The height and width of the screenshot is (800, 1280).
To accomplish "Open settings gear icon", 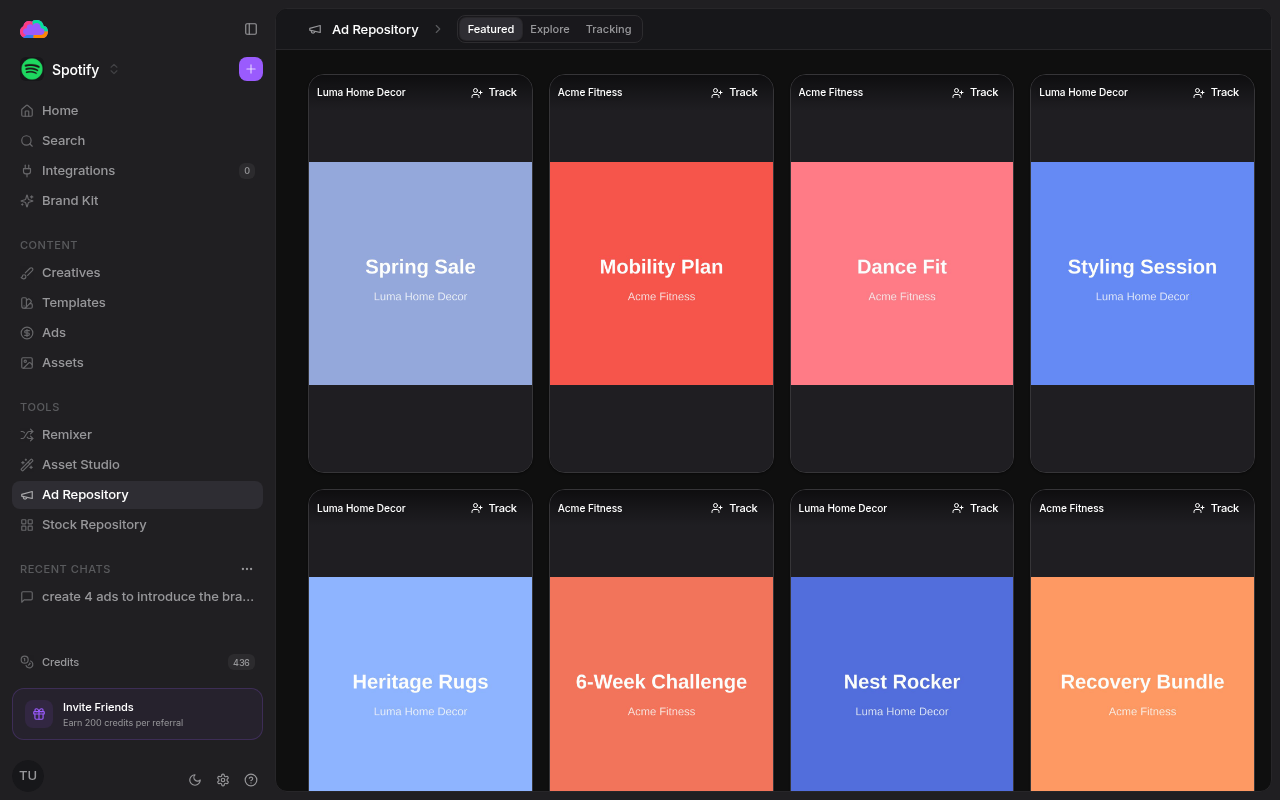I will pos(223,780).
